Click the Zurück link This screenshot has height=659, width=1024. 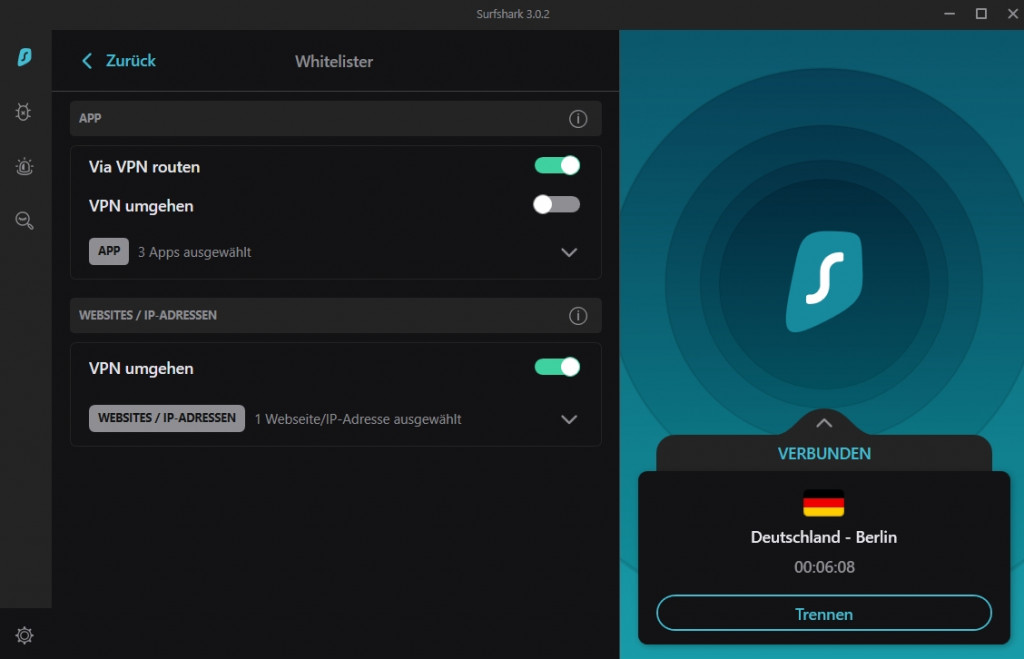tap(131, 61)
